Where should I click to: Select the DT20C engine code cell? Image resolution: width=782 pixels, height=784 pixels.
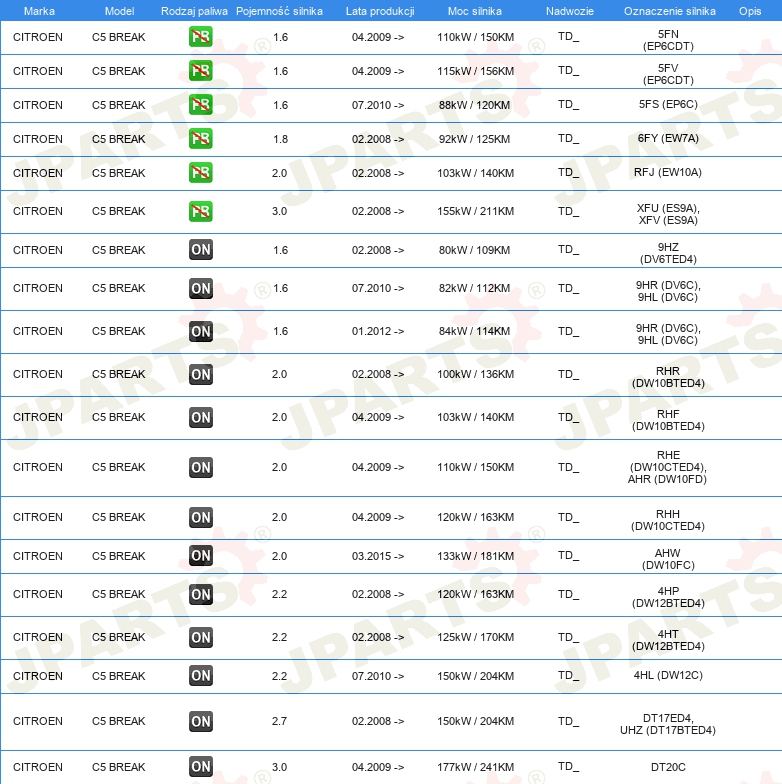point(668,767)
